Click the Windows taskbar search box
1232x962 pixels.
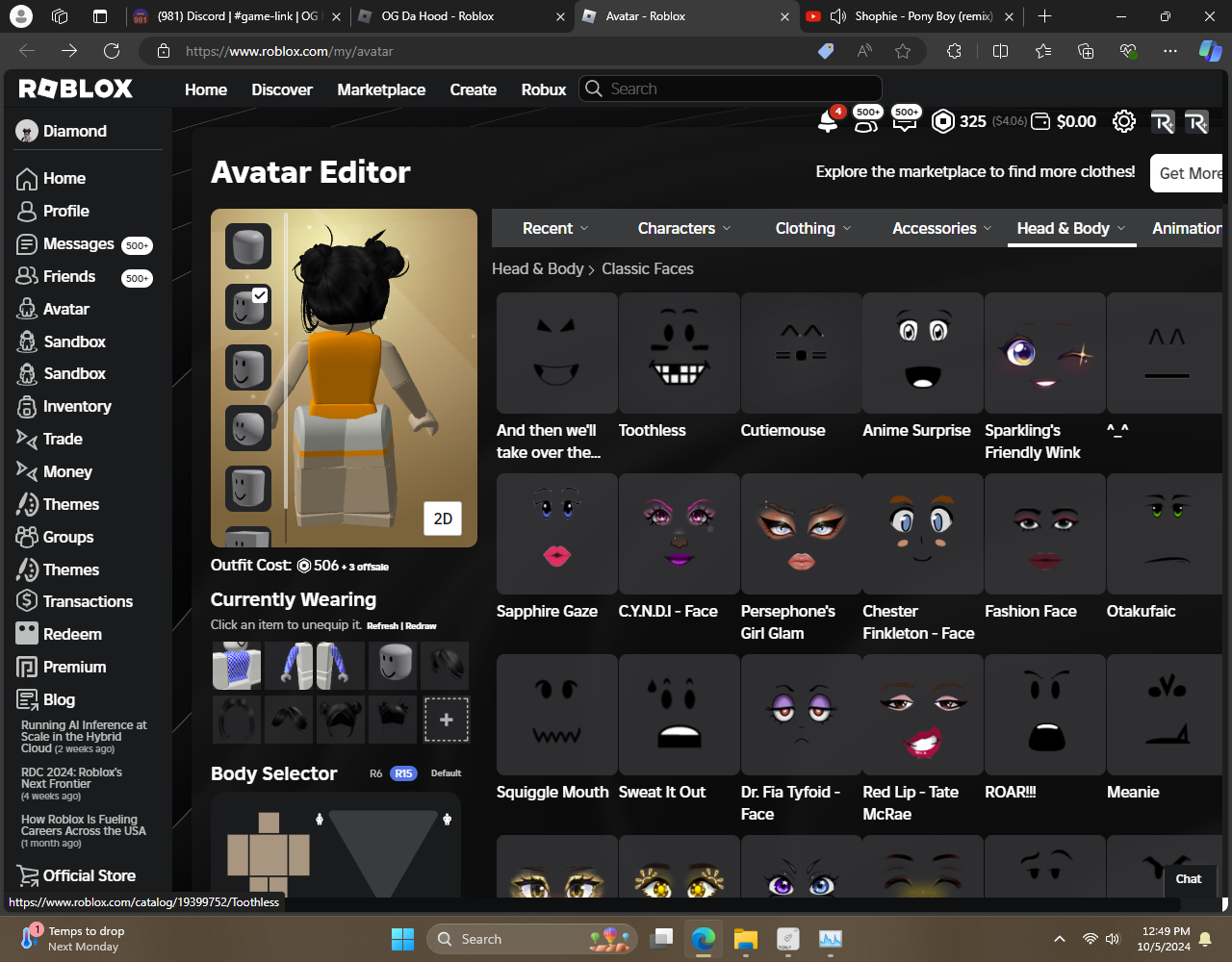coord(532,939)
